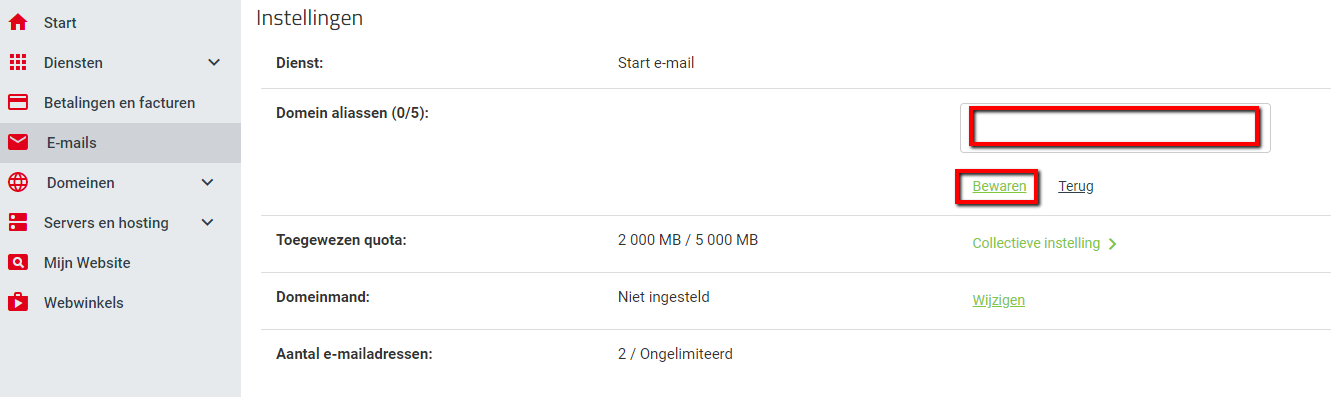Click the envelope icon for E-mails
The height and width of the screenshot is (397, 1331).
coord(17,142)
